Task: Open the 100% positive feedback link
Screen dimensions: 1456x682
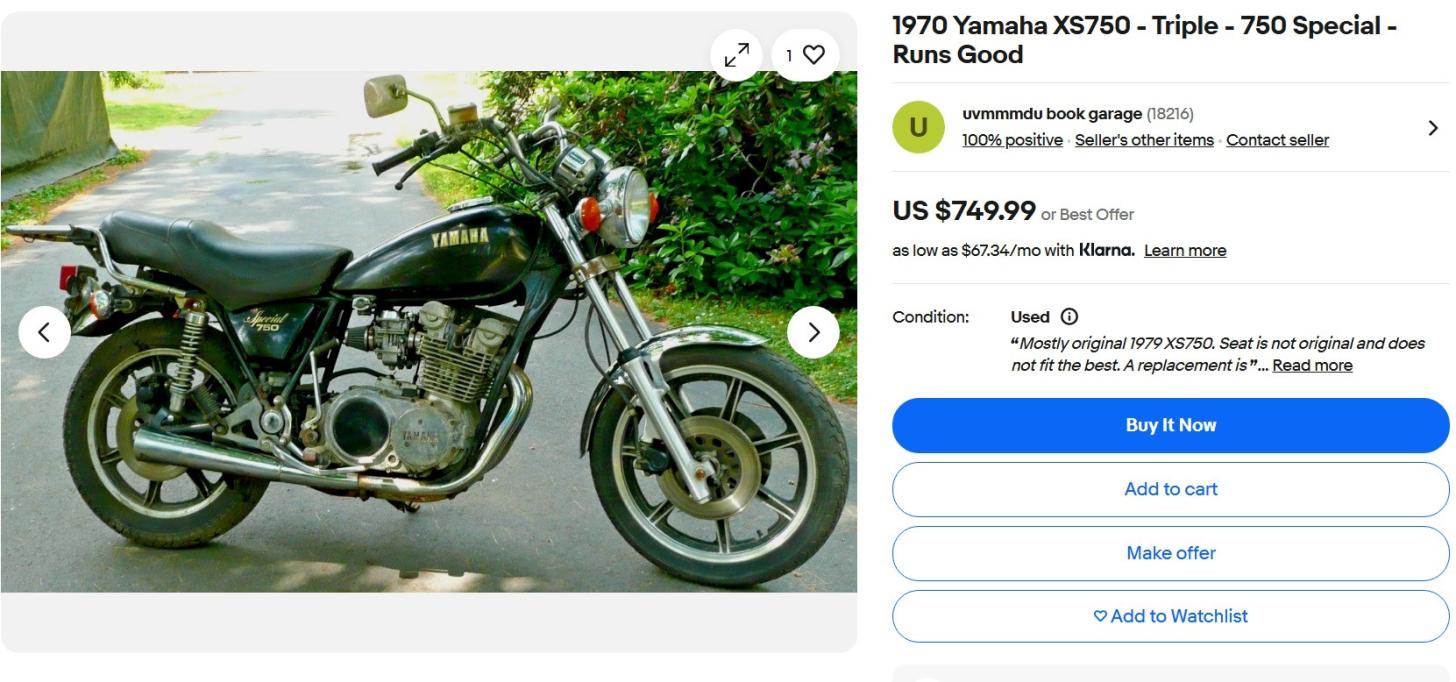Action: [x=1012, y=140]
